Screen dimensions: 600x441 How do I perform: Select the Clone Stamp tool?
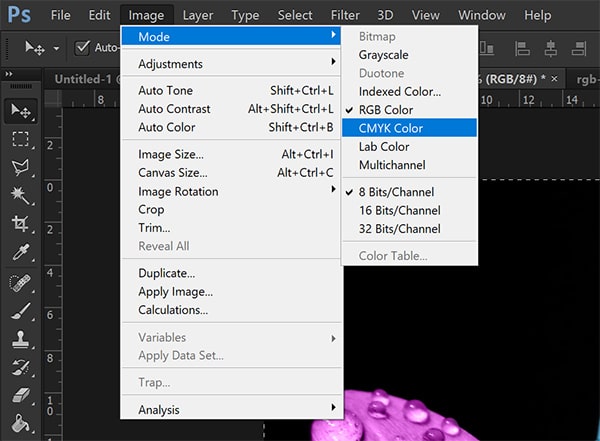[x=20, y=340]
